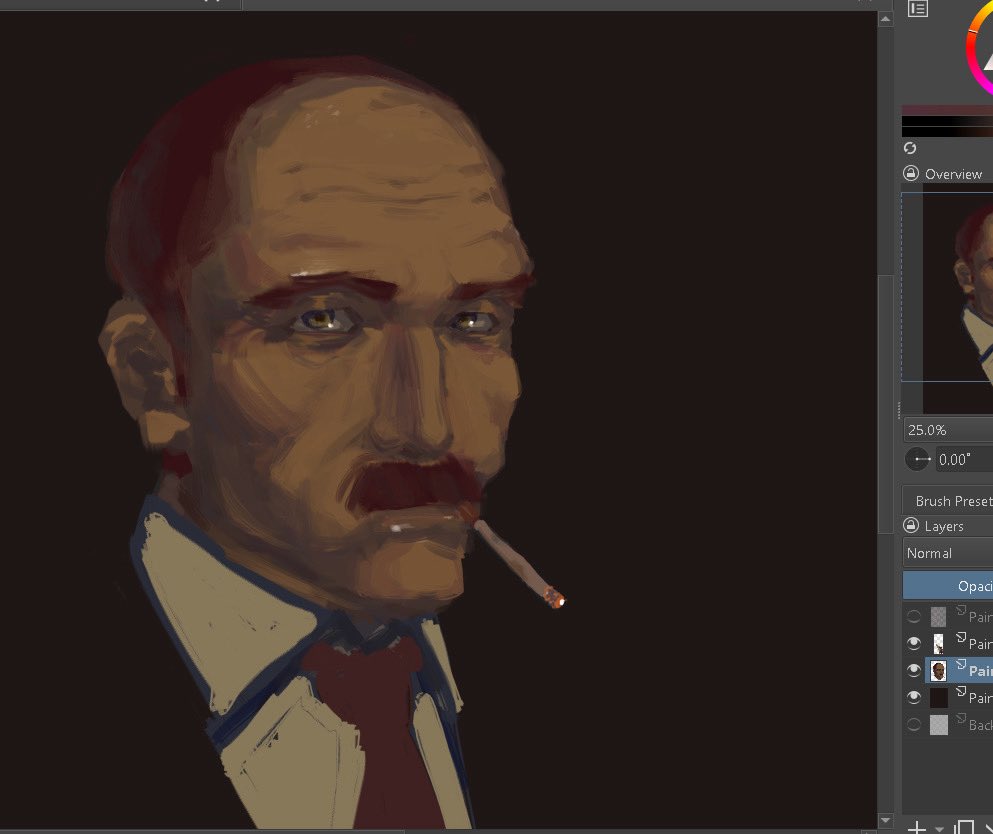993x834 pixels.
Task: Hide the cigarette paint layer
Action: tap(913, 643)
